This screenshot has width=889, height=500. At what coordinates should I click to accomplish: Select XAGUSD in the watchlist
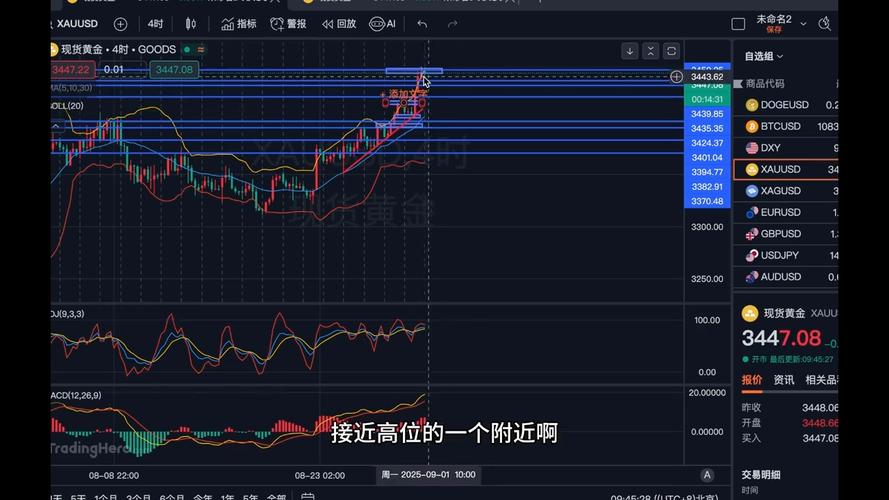[x=786, y=191]
